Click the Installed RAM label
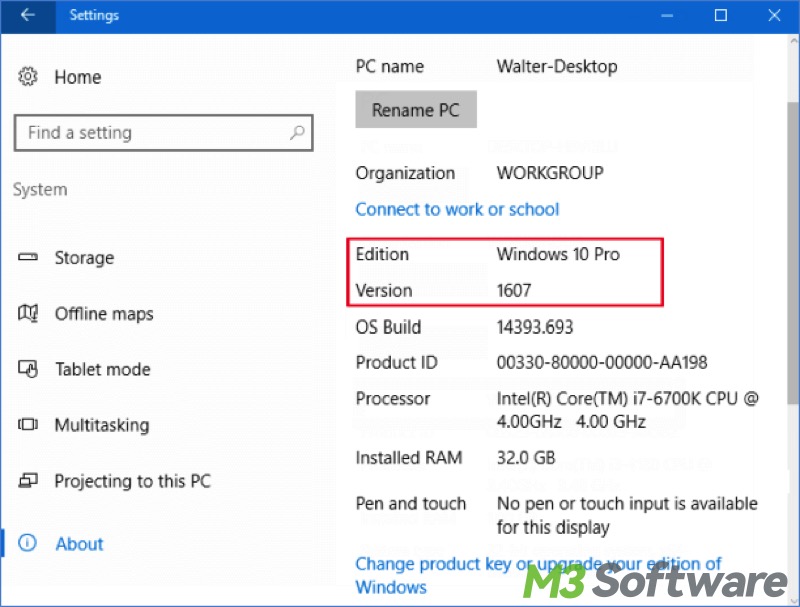 point(409,458)
